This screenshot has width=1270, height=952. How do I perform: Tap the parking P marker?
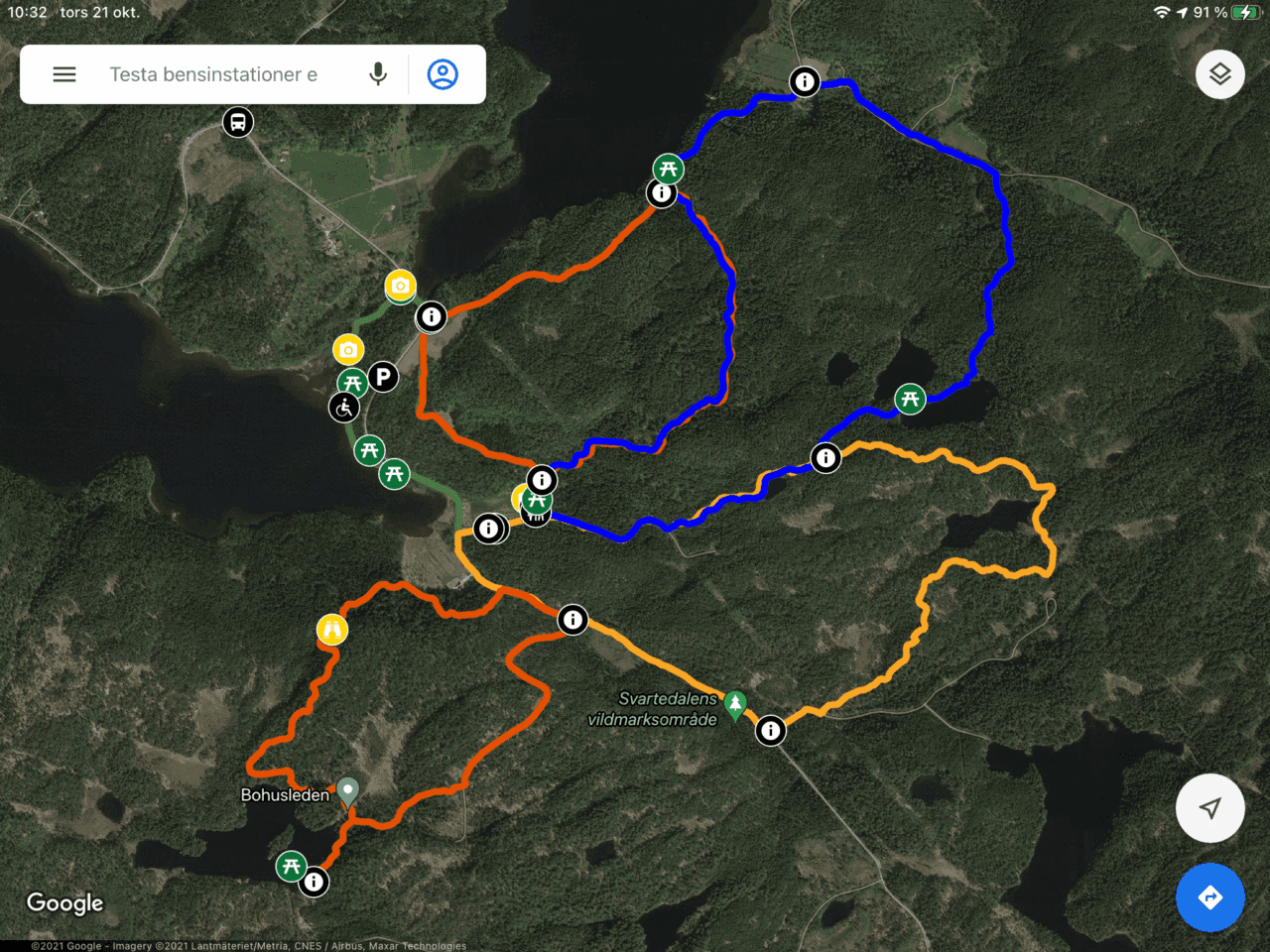[383, 377]
